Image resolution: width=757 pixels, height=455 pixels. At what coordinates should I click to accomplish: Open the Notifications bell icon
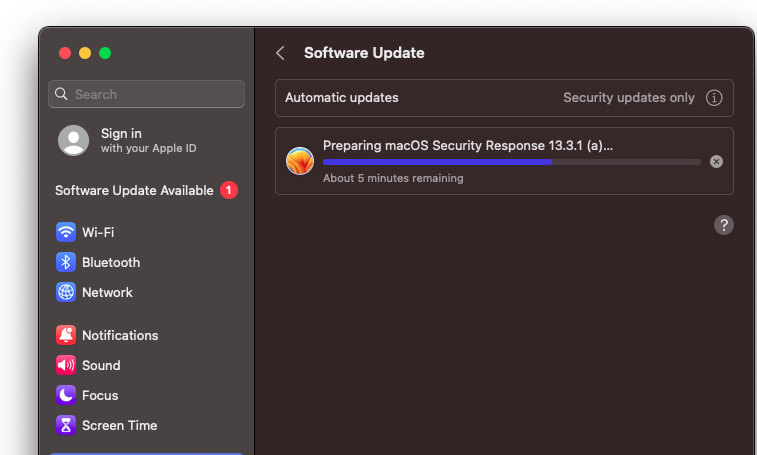tap(66, 335)
